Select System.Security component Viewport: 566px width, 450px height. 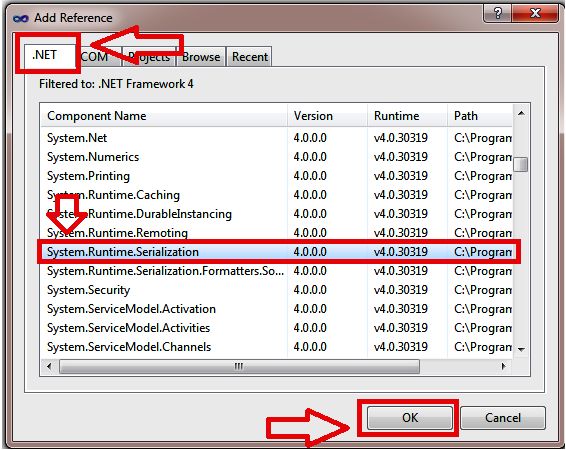click(x=277, y=290)
